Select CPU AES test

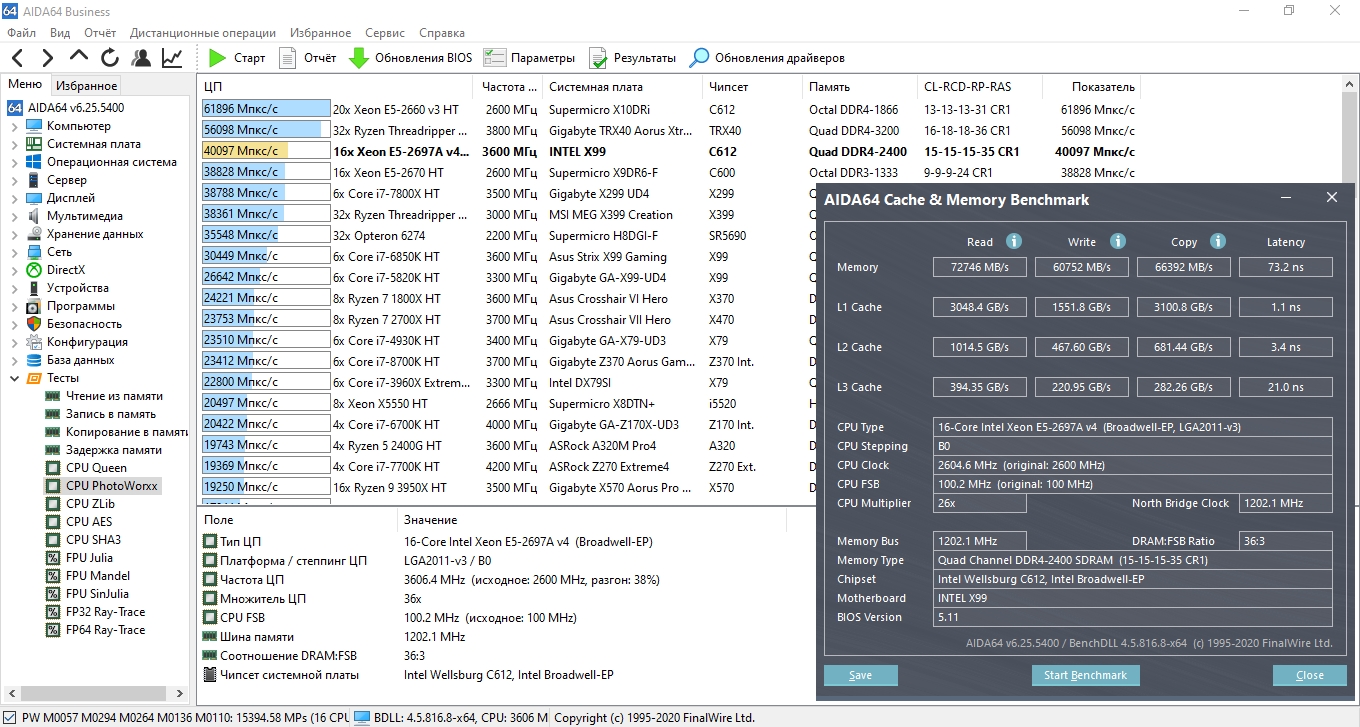point(89,522)
